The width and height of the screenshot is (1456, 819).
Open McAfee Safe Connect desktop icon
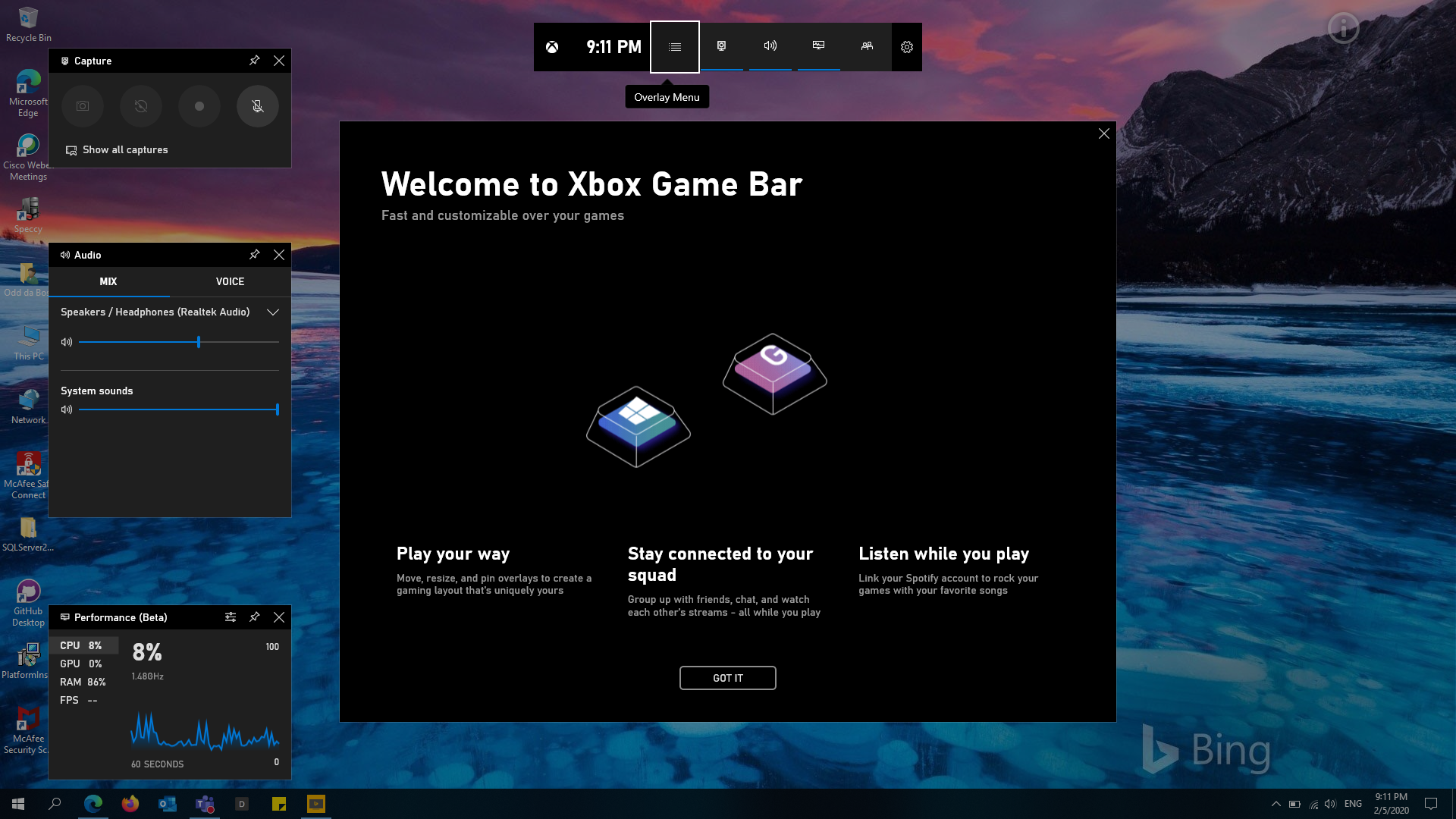click(x=28, y=475)
